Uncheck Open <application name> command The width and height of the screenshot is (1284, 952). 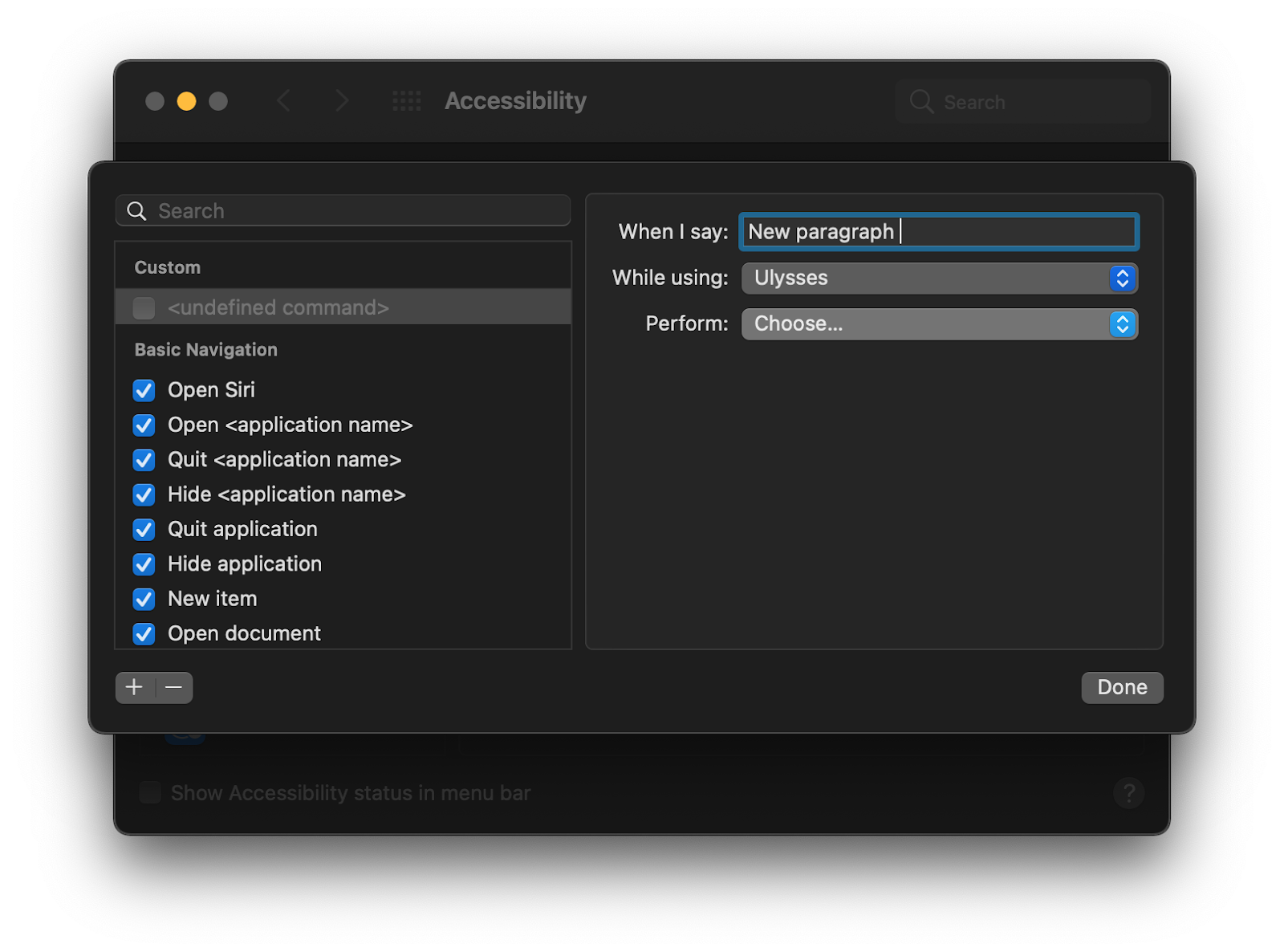(x=144, y=425)
